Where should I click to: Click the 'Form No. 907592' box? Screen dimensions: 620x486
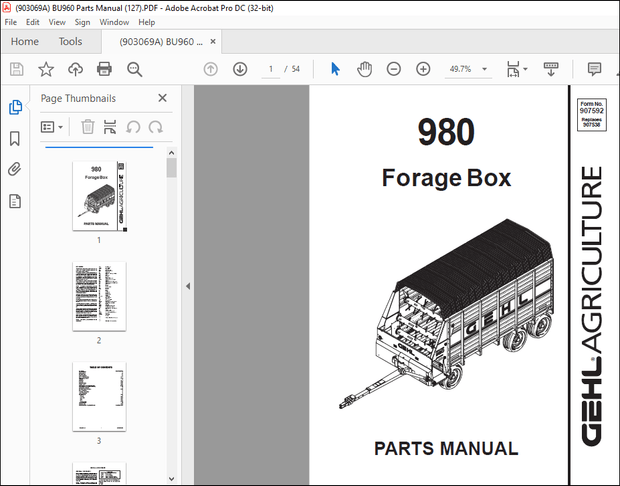(x=592, y=115)
